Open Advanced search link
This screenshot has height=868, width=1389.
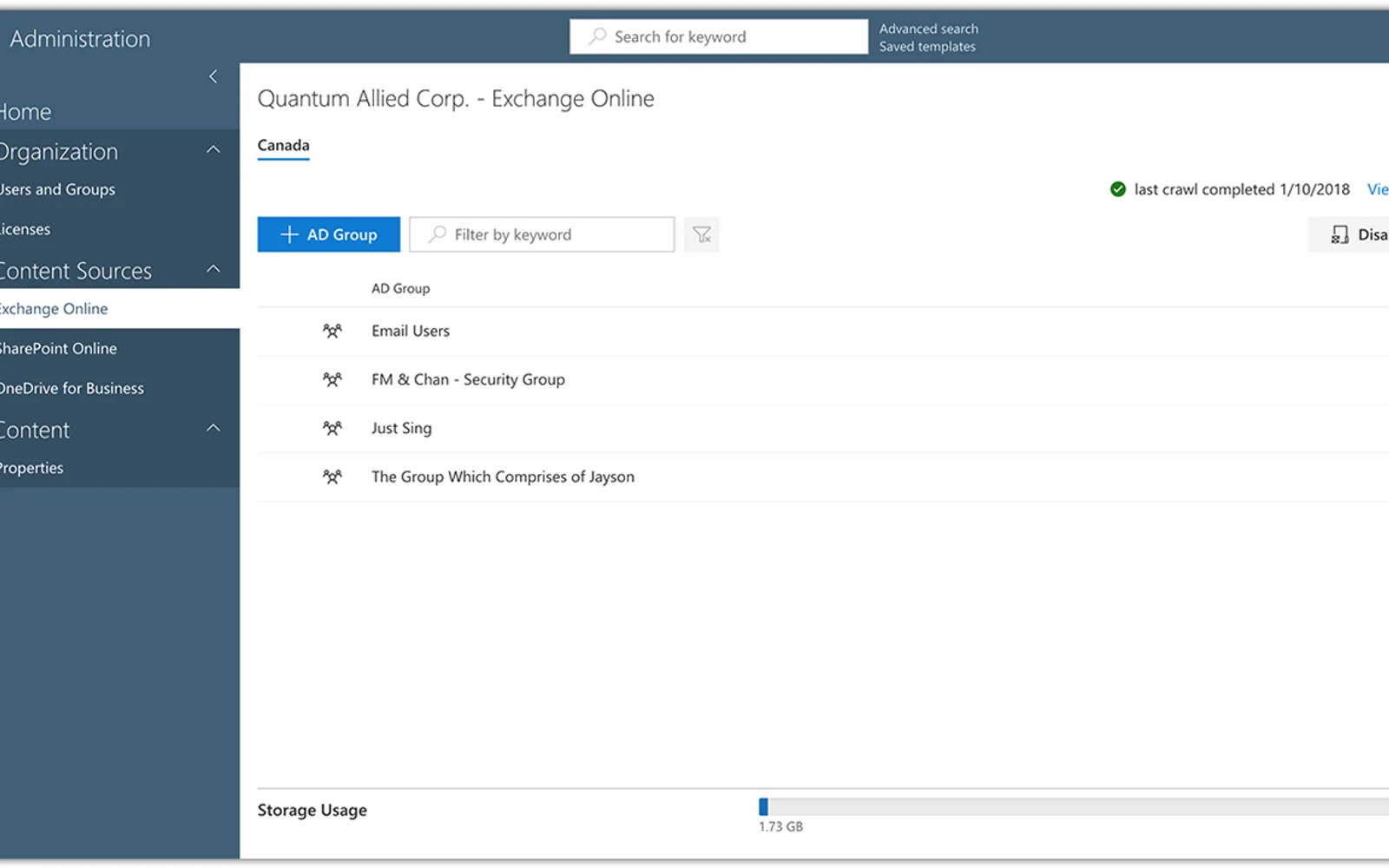click(928, 29)
